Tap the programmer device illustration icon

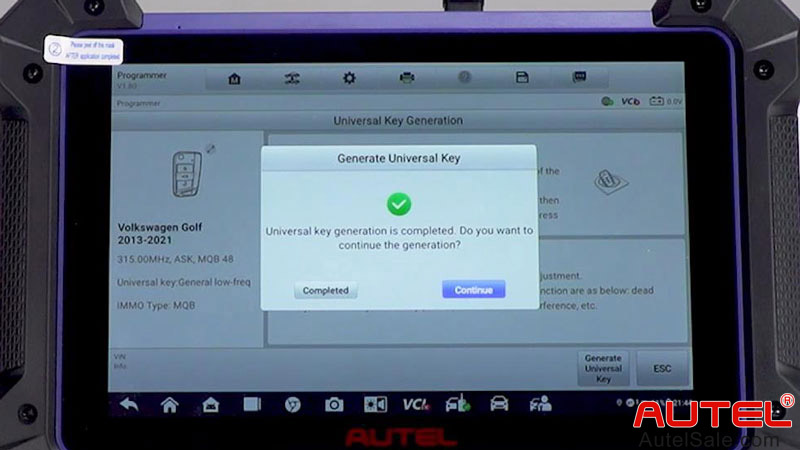pos(611,182)
